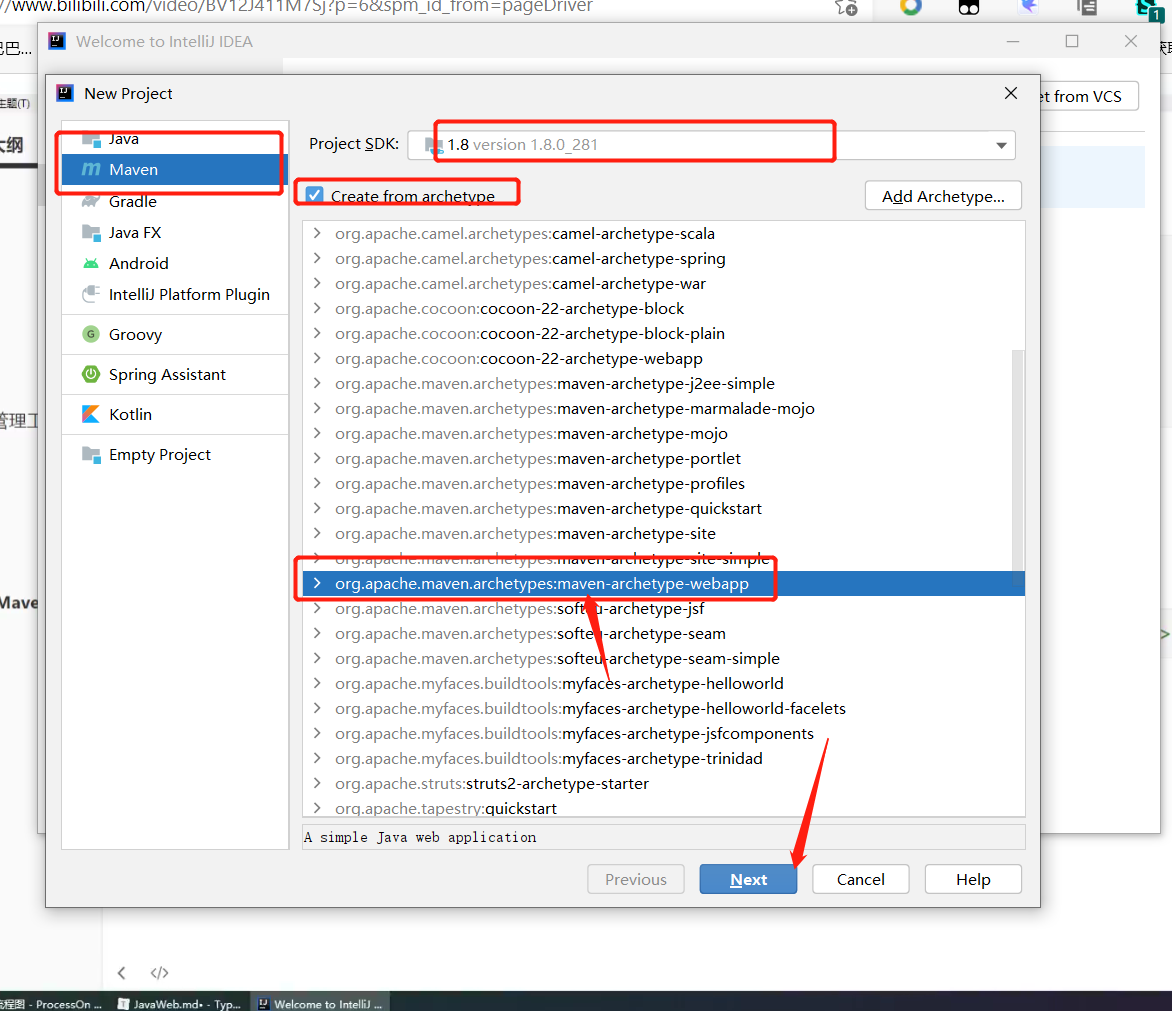Viewport: 1172px width, 1011px height.
Task: Select Empty Project type
Action: click(x=175, y=454)
